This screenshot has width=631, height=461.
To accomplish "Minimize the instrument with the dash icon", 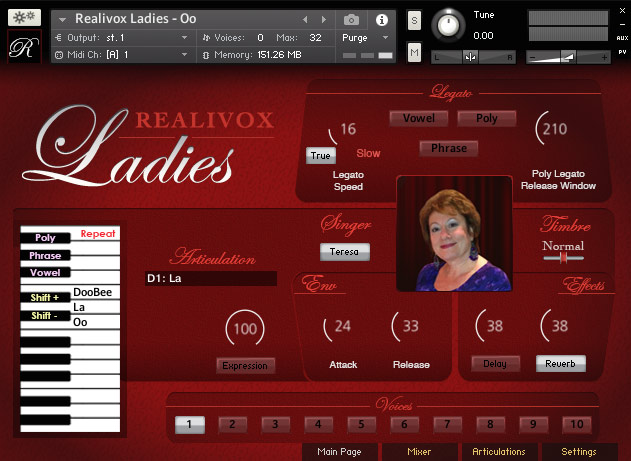I will (622, 25).
